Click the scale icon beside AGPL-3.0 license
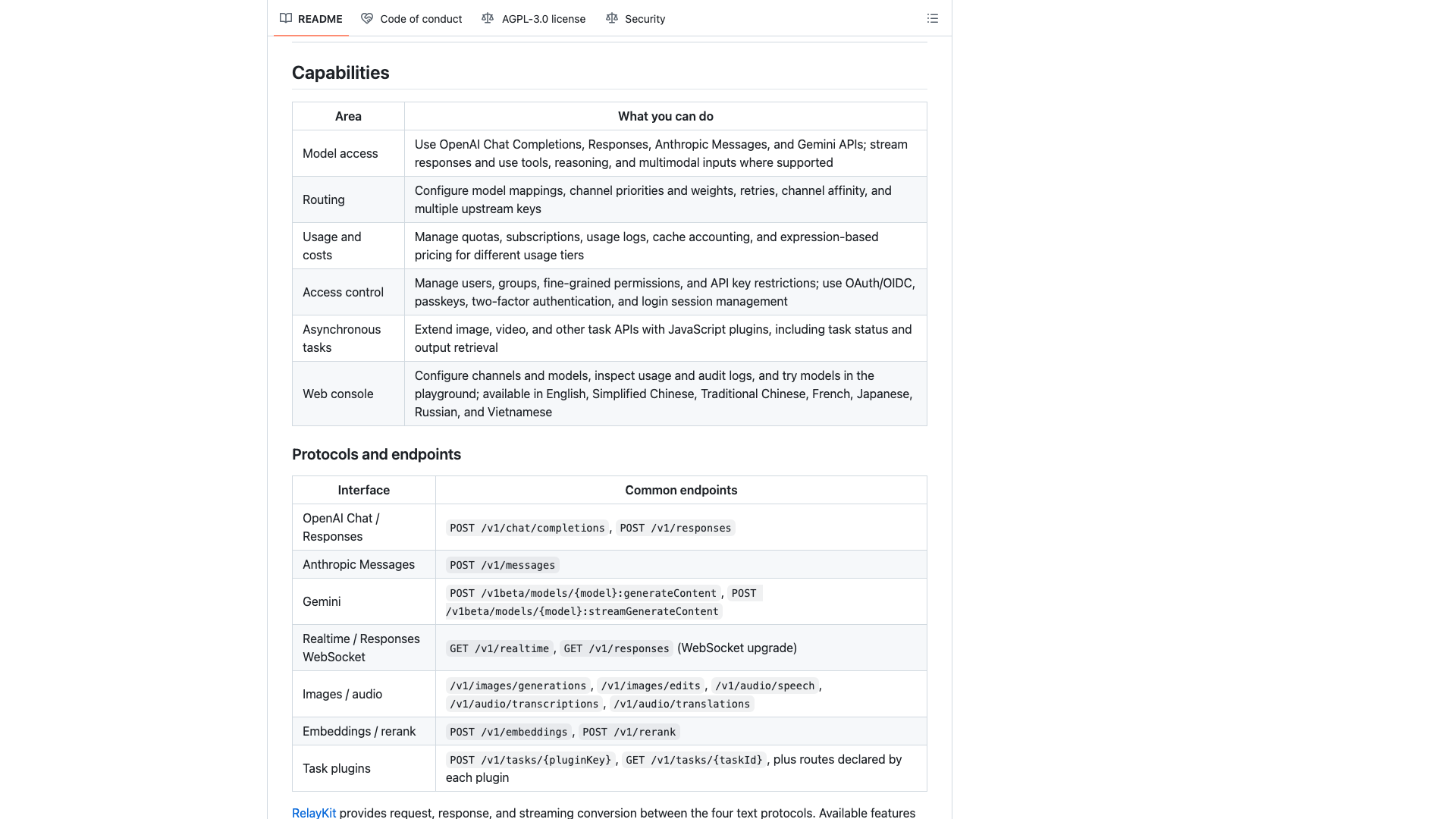The width and height of the screenshot is (1456, 819). click(x=488, y=18)
